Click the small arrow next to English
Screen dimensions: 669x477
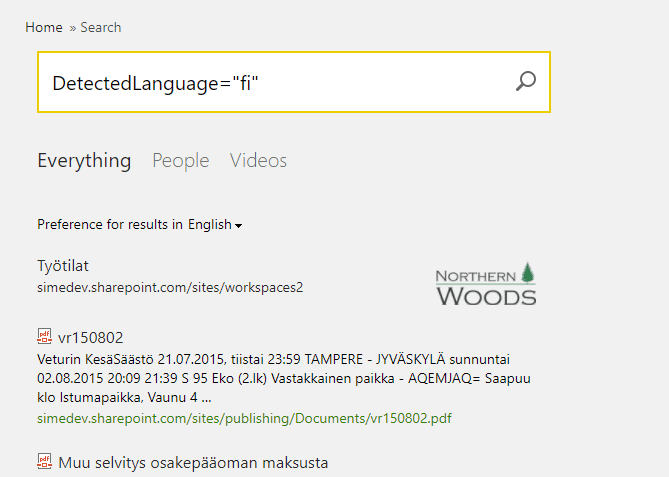(x=239, y=226)
